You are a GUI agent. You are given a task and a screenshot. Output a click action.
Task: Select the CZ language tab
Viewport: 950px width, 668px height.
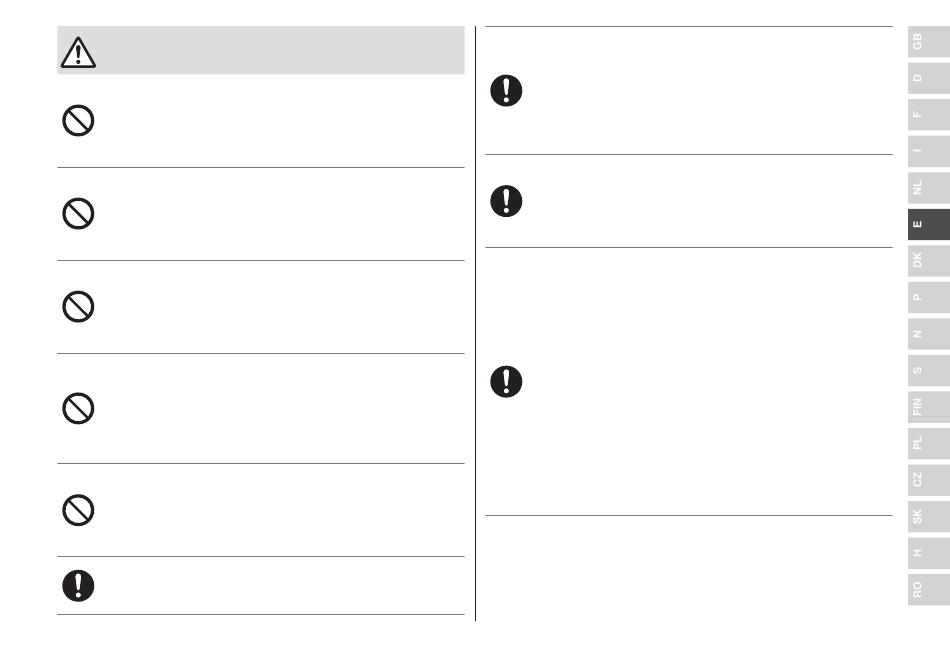pos(929,480)
